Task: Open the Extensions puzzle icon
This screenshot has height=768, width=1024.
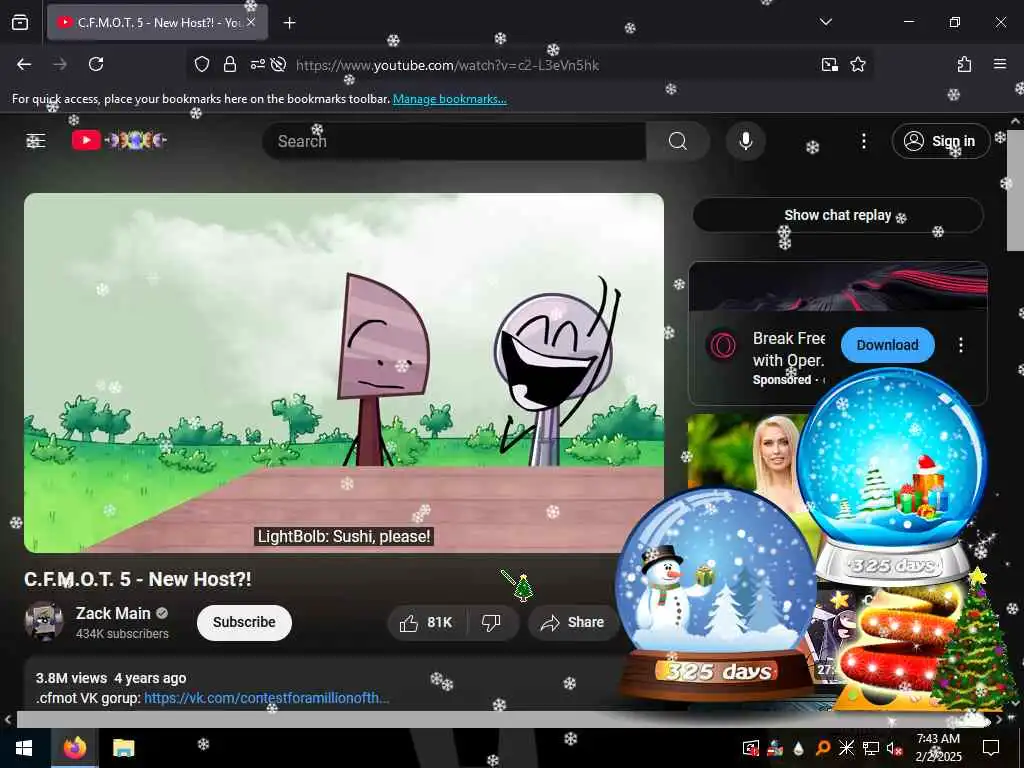Action: tap(964, 64)
